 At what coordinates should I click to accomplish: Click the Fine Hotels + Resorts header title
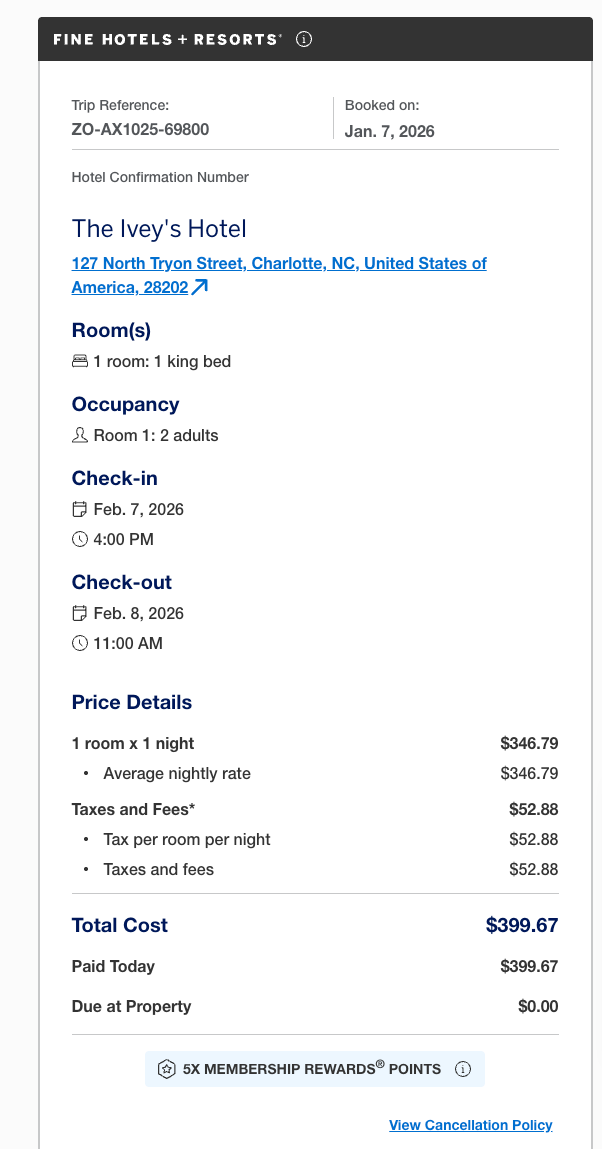tap(167, 40)
